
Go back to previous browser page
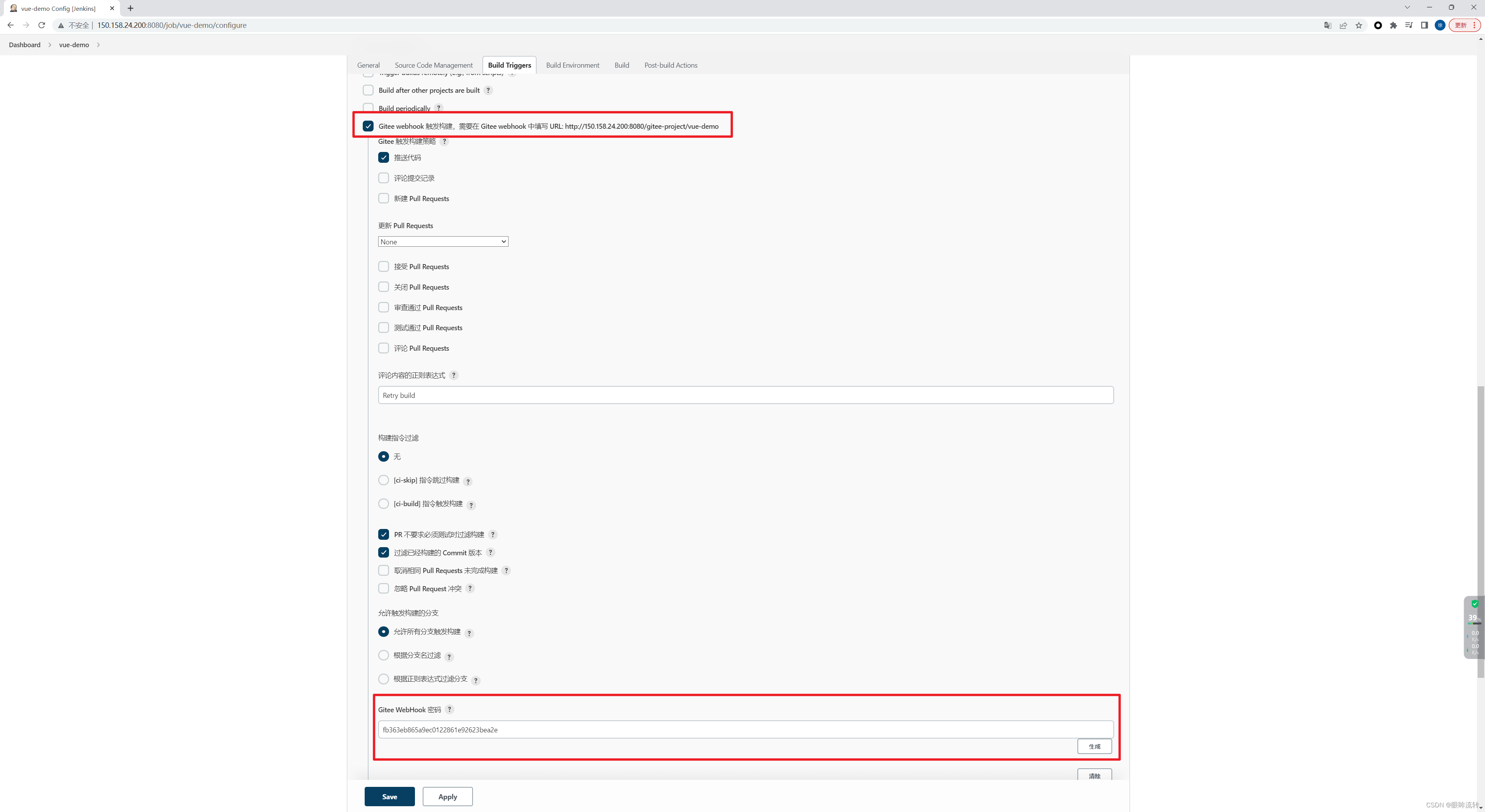click(x=10, y=26)
